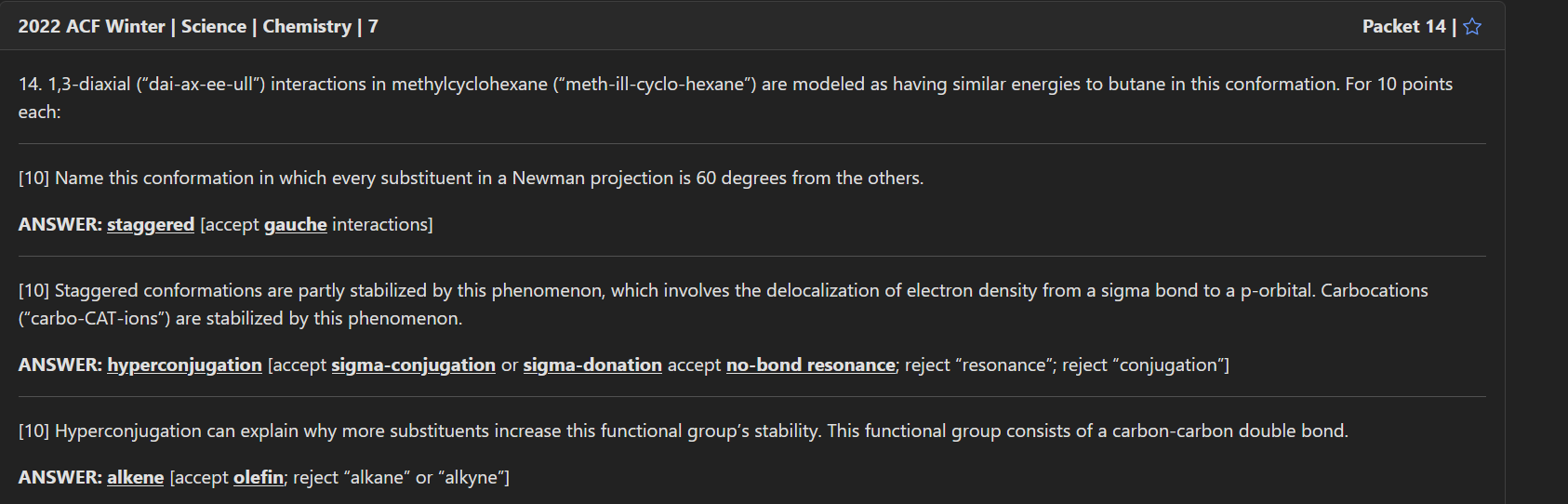Click the "2022 ACF Winter" set name
Viewport: 1568px width, 504px height.
pyautogui.click(x=91, y=27)
